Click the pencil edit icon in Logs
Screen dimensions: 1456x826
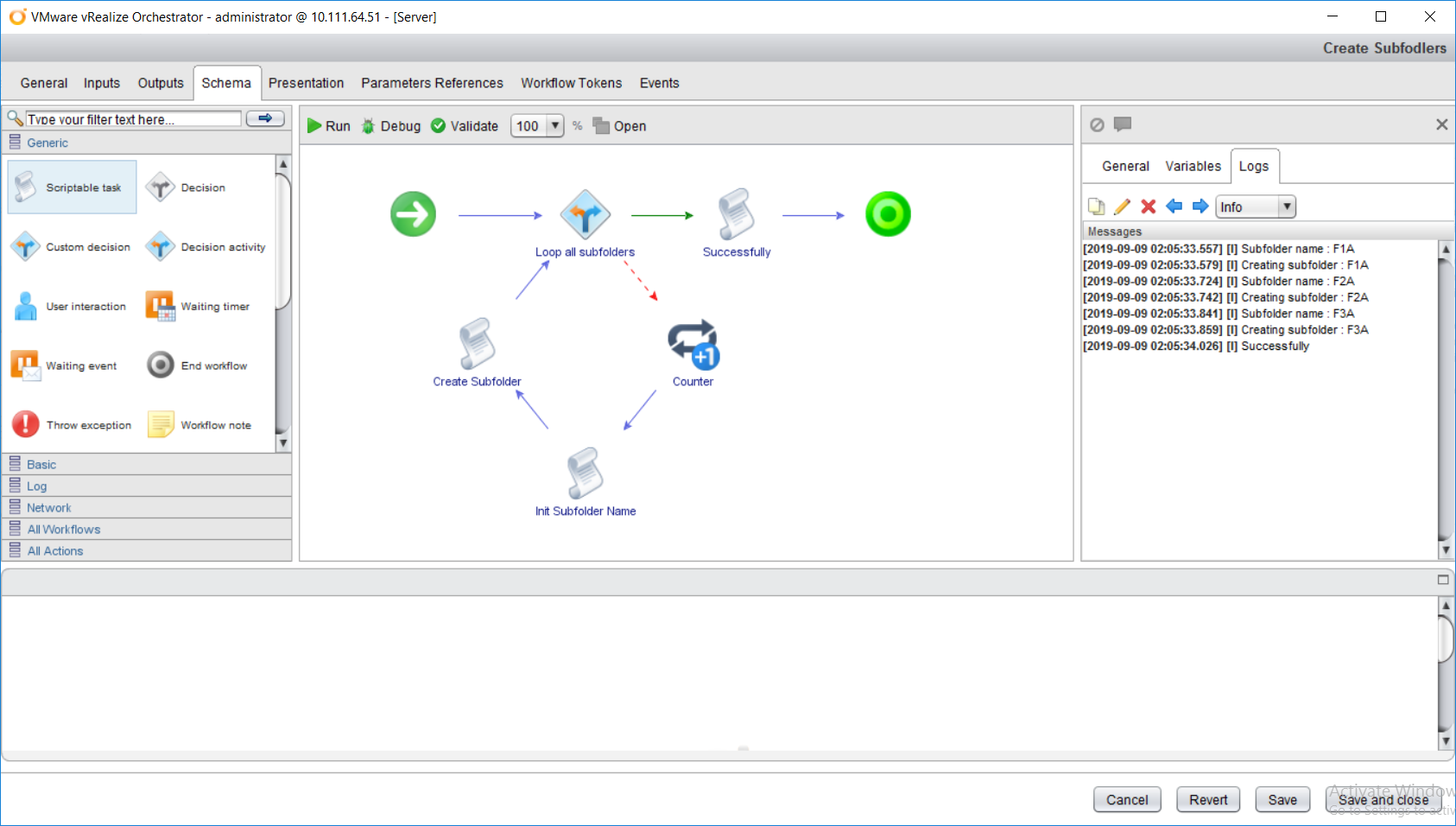pyautogui.click(x=1122, y=206)
